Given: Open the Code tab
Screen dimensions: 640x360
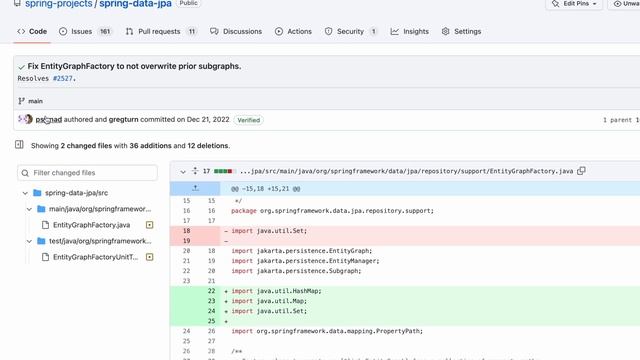Looking at the screenshot, I should click(32, 31).
